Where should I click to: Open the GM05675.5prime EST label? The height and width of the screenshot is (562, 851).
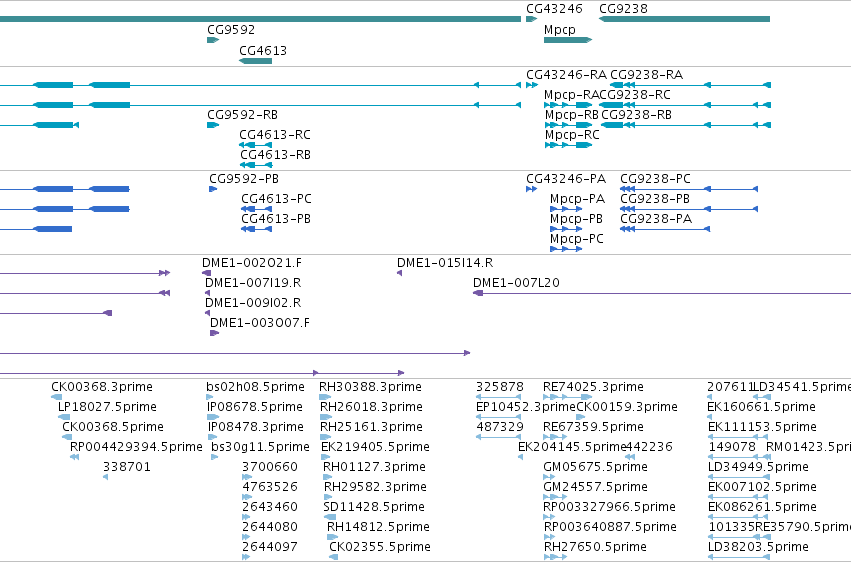coord(595,467)
